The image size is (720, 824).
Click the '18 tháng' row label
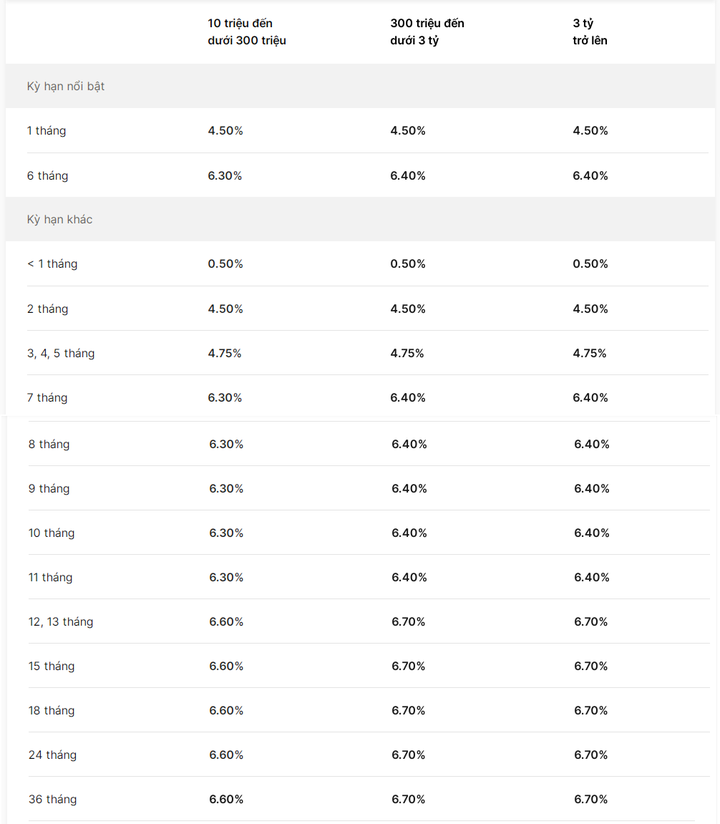click(51, 710)
